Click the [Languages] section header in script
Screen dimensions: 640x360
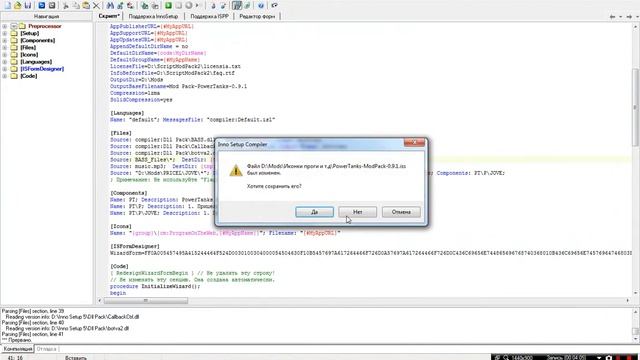point(127,113)
